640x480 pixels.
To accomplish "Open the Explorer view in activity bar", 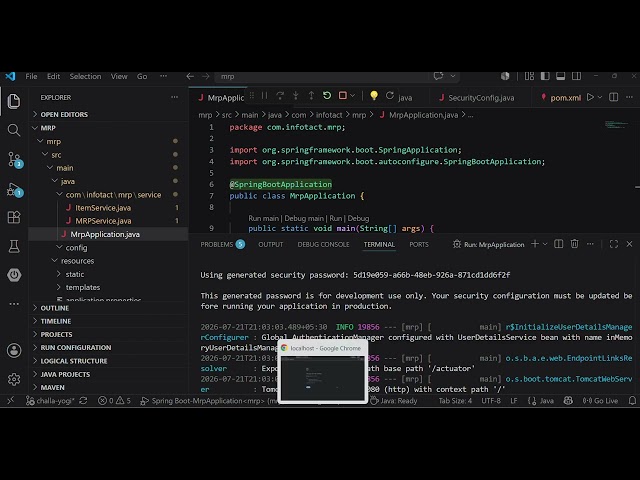I will pyautogui.click(x=14, y=101).
